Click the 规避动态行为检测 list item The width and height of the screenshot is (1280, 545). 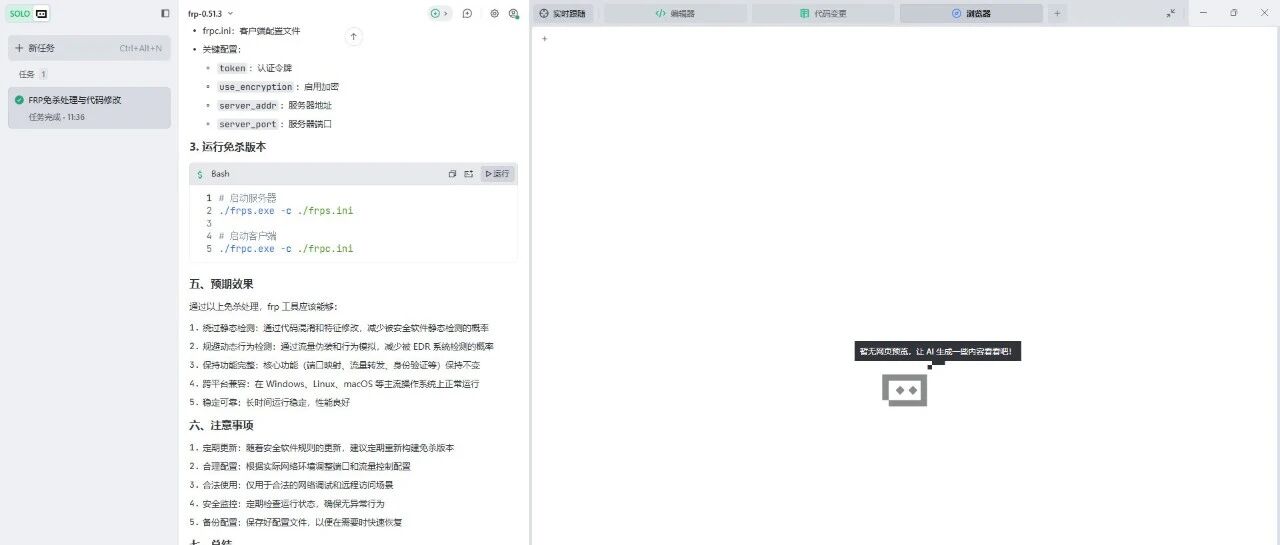pyautogui.click(x=342, y=346)
